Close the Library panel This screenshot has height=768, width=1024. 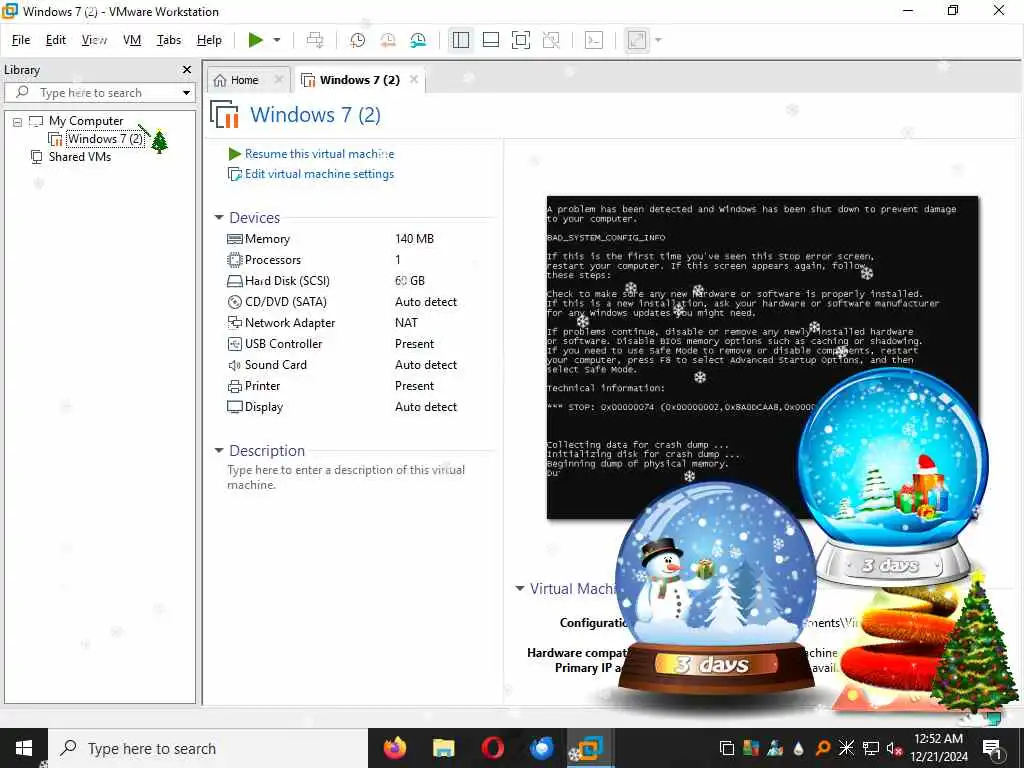(x=187, y=69)
